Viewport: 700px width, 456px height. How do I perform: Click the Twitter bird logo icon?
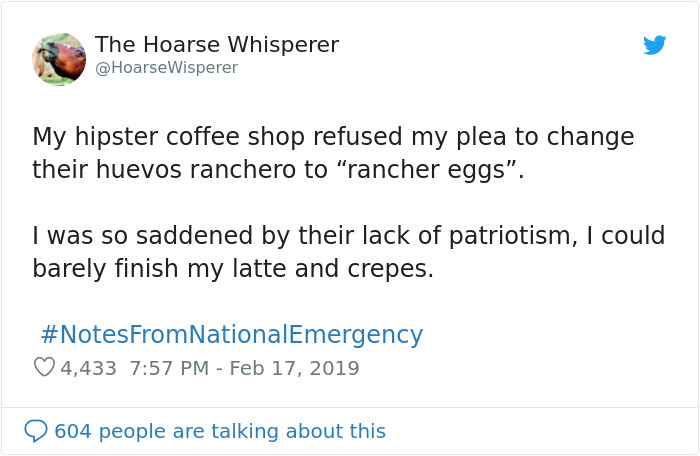click(x=655, y=45)
